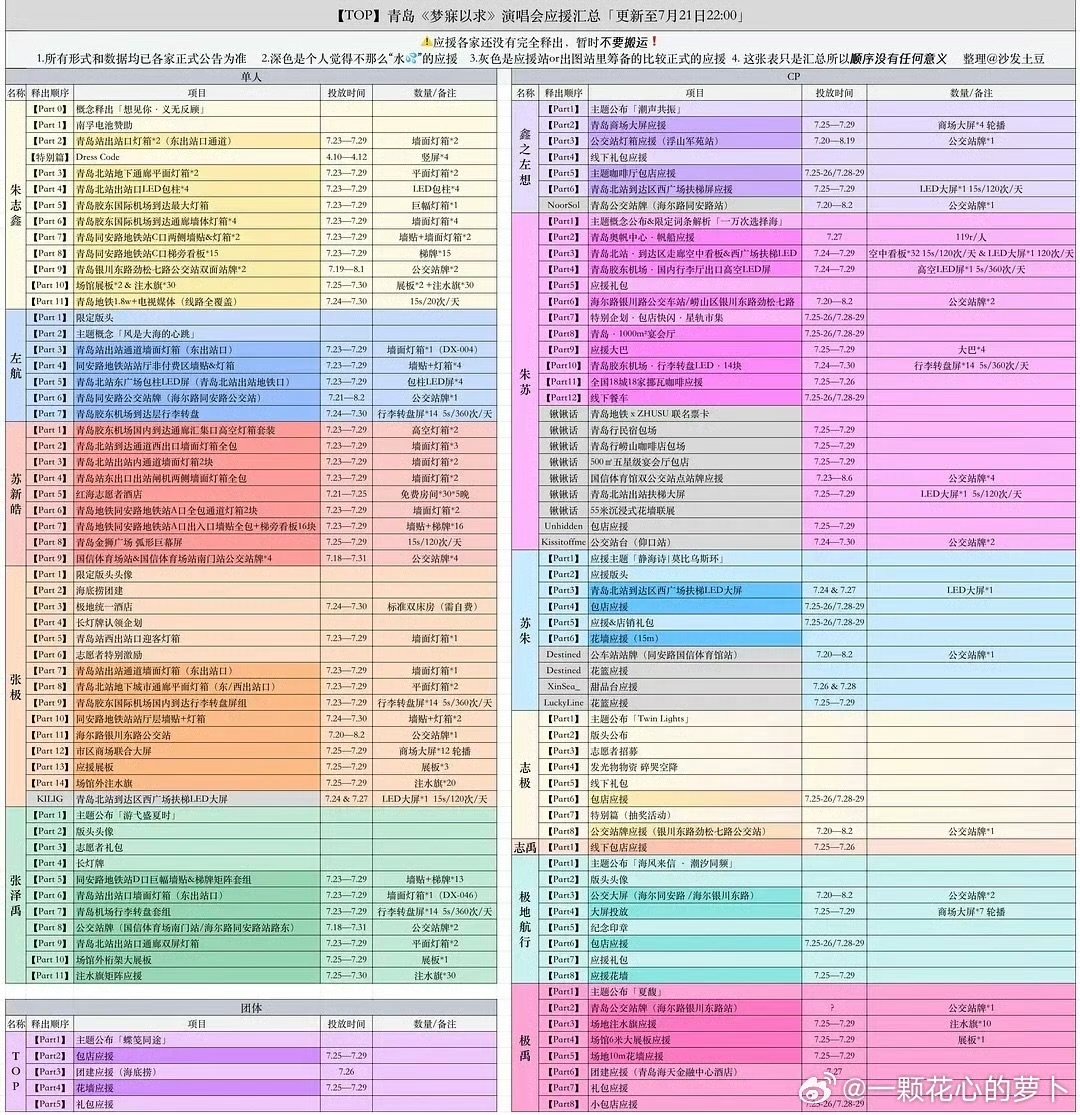Image resolution: width=1080 pixels, height=1115 pixels.
Task: Click quantity cell 15s/20次/天
Action: tap(435, 302)
